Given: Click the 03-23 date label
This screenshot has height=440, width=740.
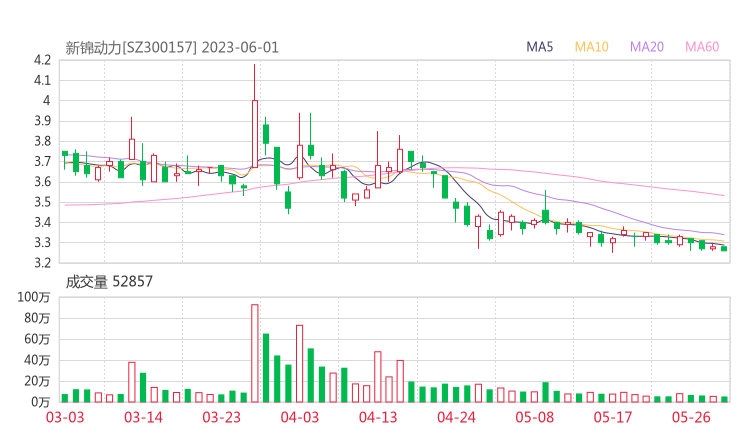Looking at the screenshot, I should 221,417.
